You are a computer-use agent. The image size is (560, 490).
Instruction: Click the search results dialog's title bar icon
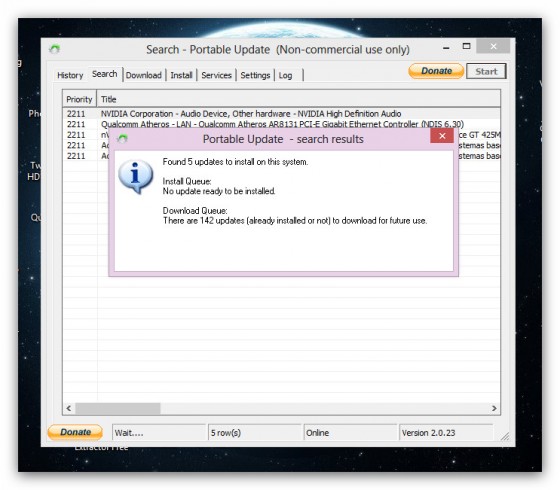[x=122, y=139]
